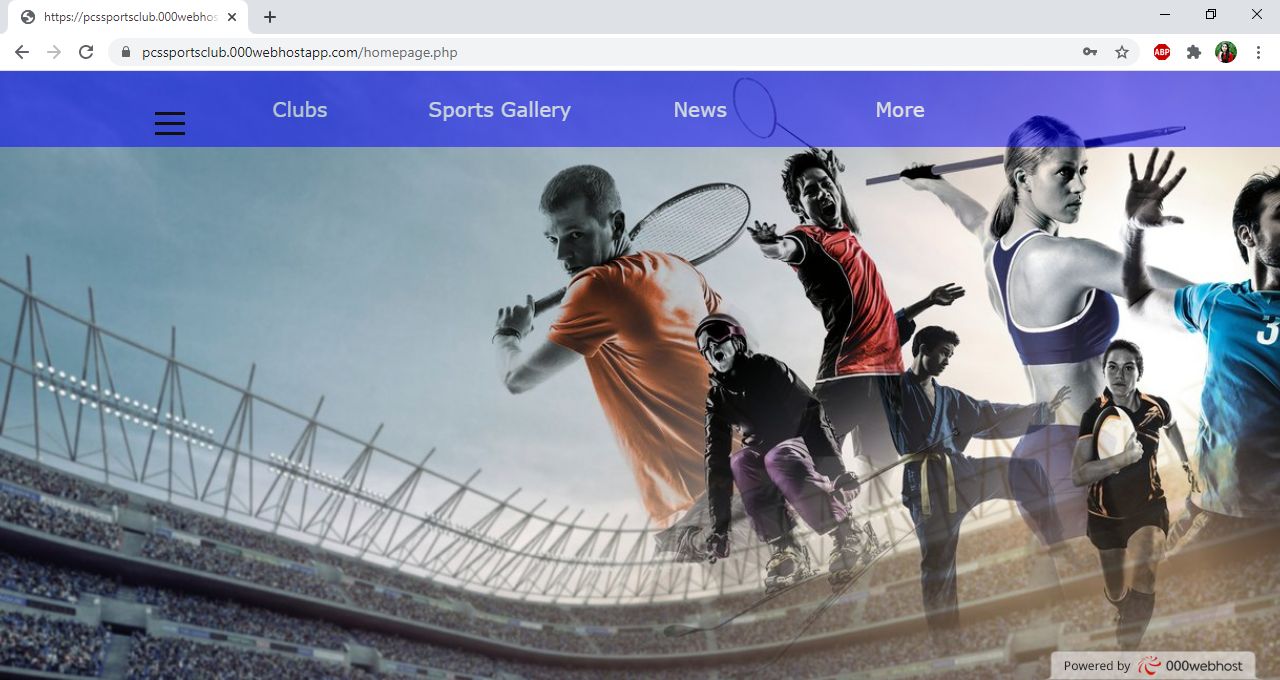This screenshot has height=680, width=1280.
Task: Click the 000webhost logo icon
Action: tap(1149, 665)
